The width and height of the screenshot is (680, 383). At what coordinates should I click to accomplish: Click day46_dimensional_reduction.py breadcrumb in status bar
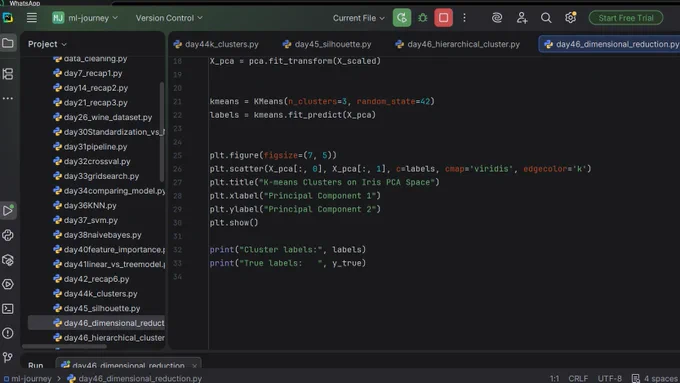[135, 378]
